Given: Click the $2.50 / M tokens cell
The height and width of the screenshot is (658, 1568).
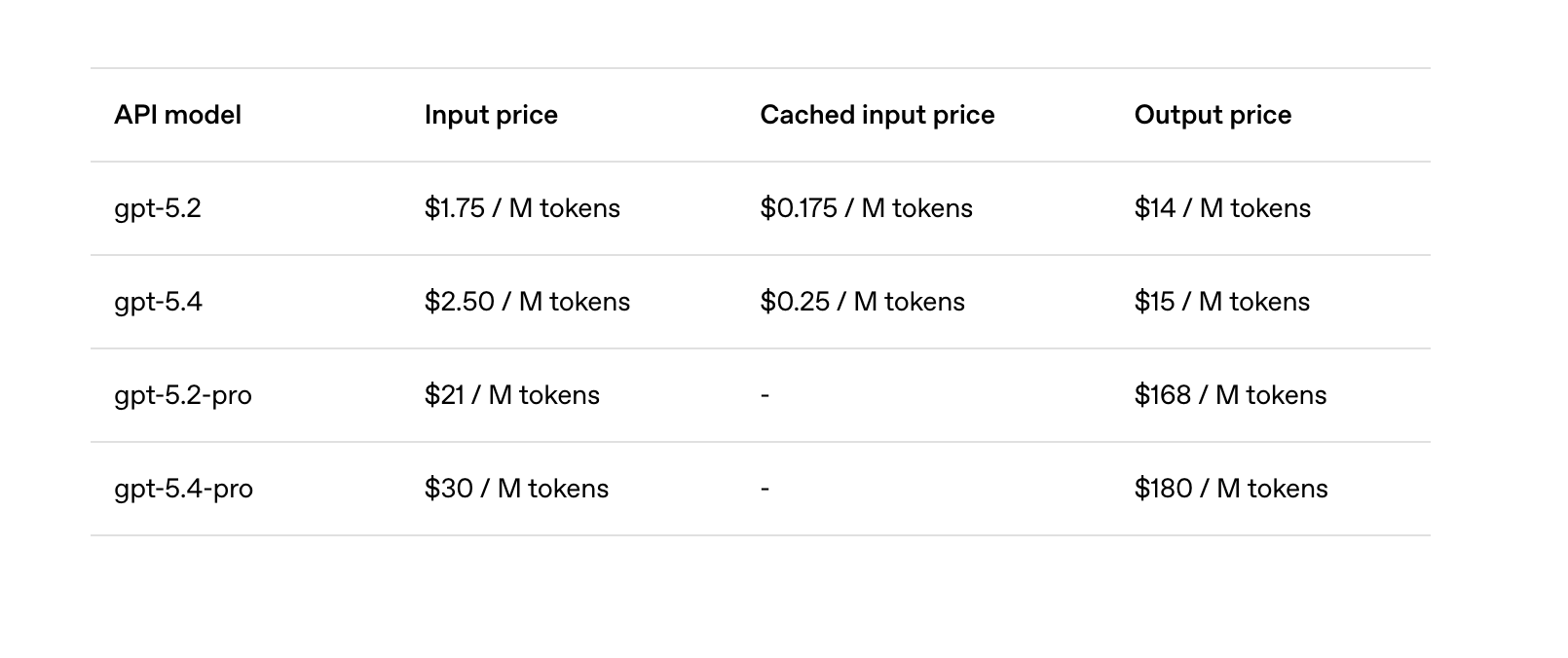Looking at the screenshot, I should click(527, 302).
